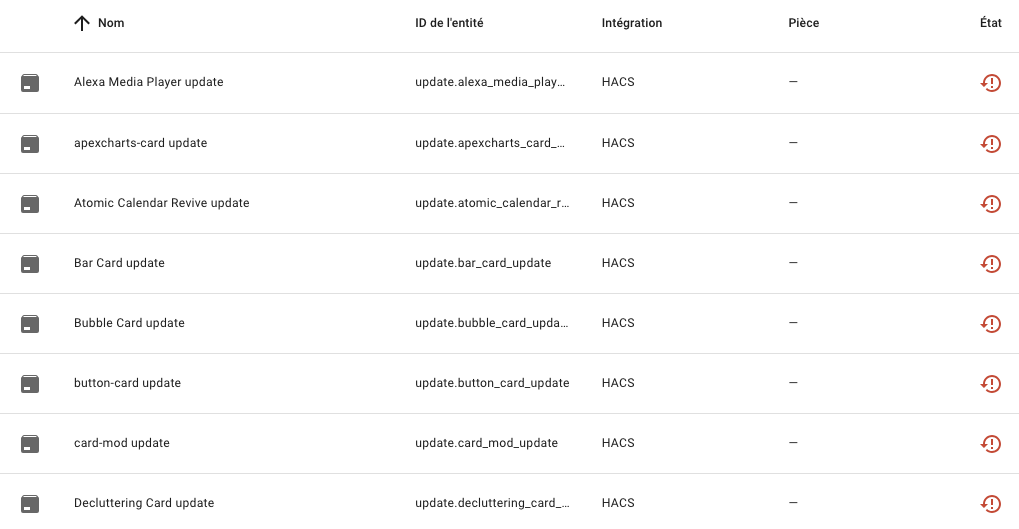Click the restored-state icon for Bar Card update
This screenshot has height=529, width=1019.
click(x=990, y=263)
